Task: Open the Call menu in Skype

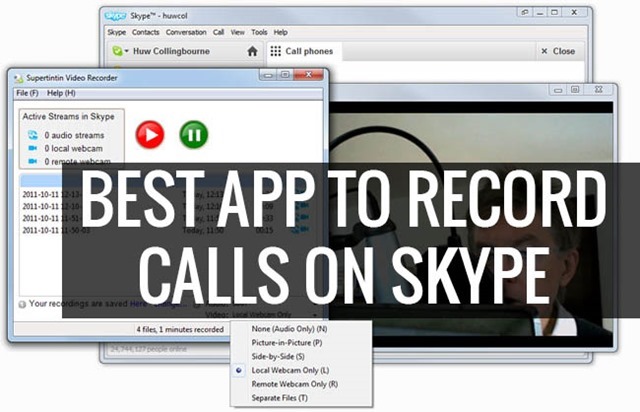Action: click(x=218, y=32)
